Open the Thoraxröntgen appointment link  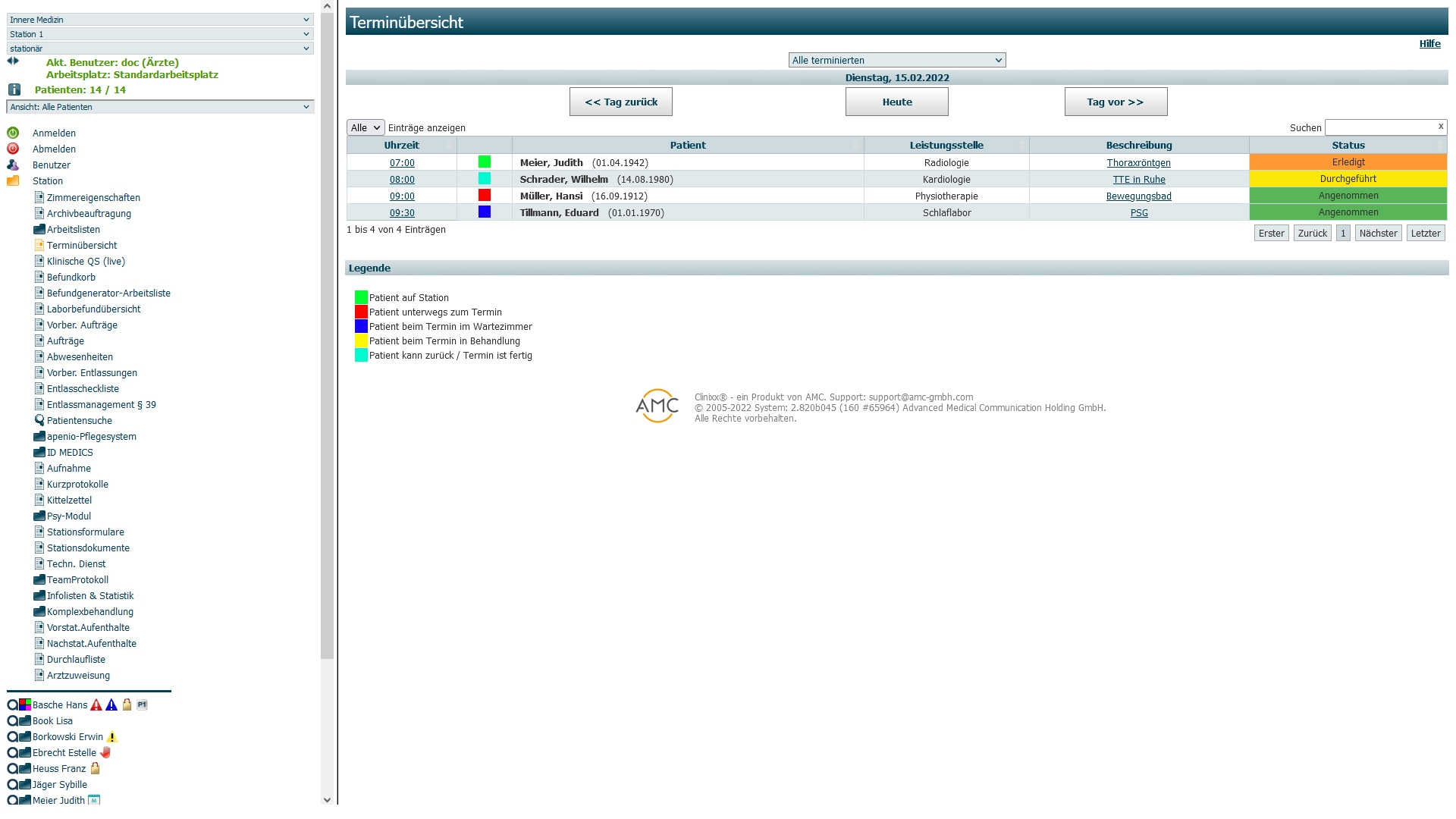point(1138,163)
